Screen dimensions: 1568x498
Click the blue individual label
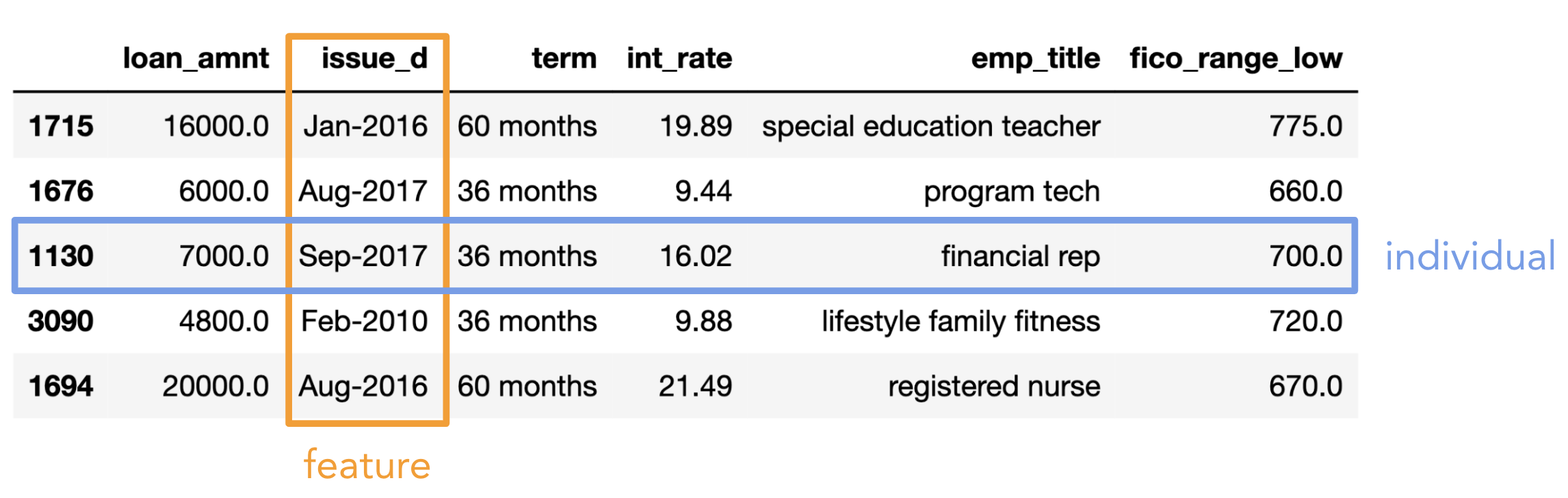1470,257
